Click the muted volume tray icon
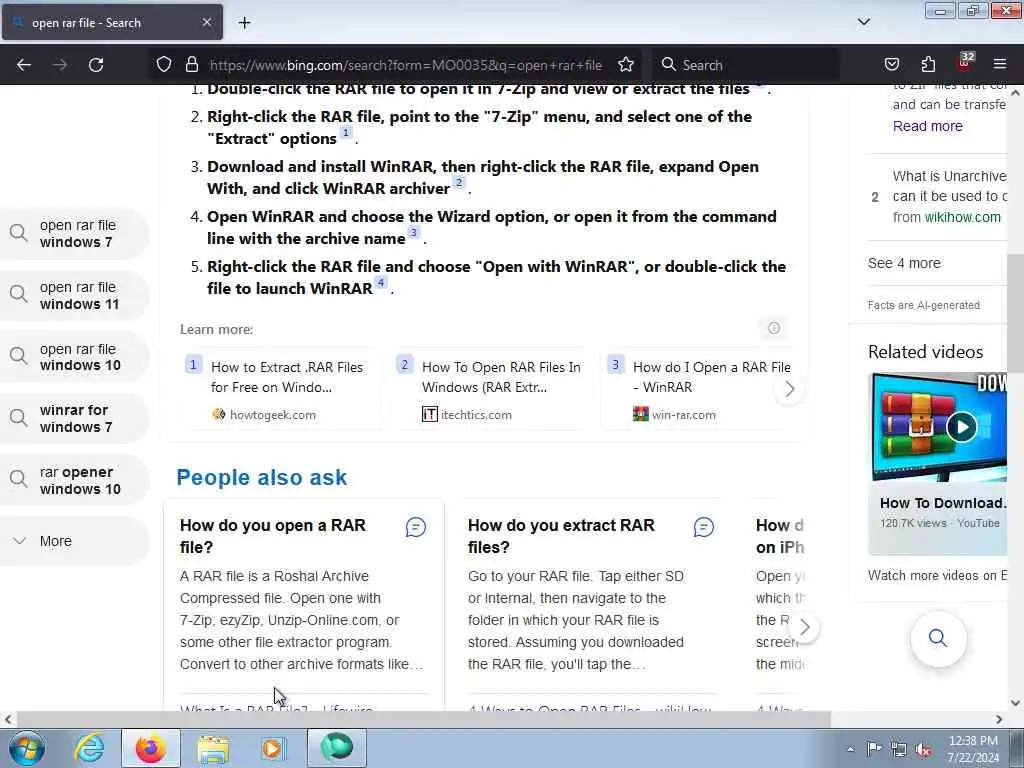 click(923, 750)
